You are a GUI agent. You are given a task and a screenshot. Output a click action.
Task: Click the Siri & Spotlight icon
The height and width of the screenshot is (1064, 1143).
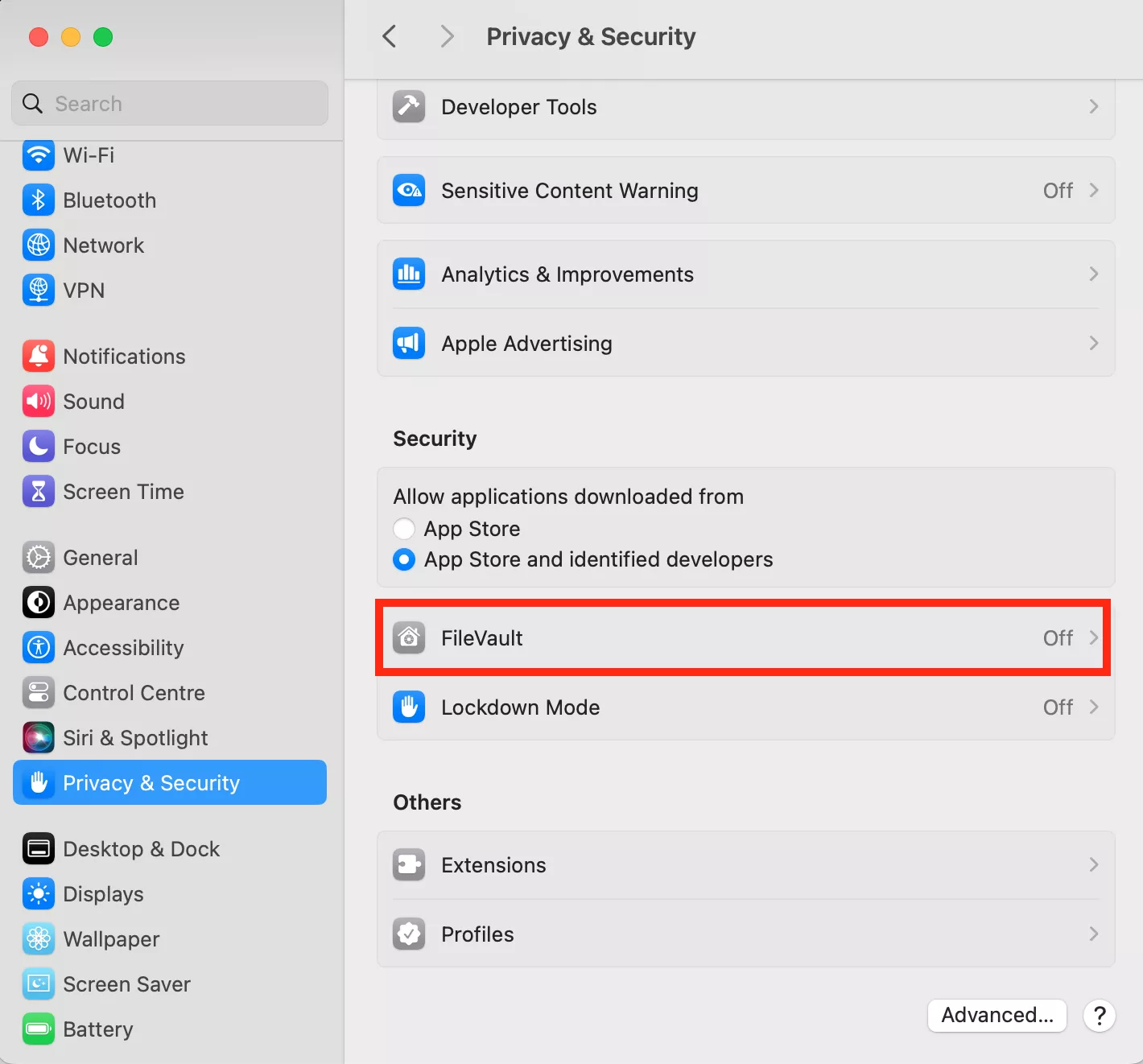39,738
